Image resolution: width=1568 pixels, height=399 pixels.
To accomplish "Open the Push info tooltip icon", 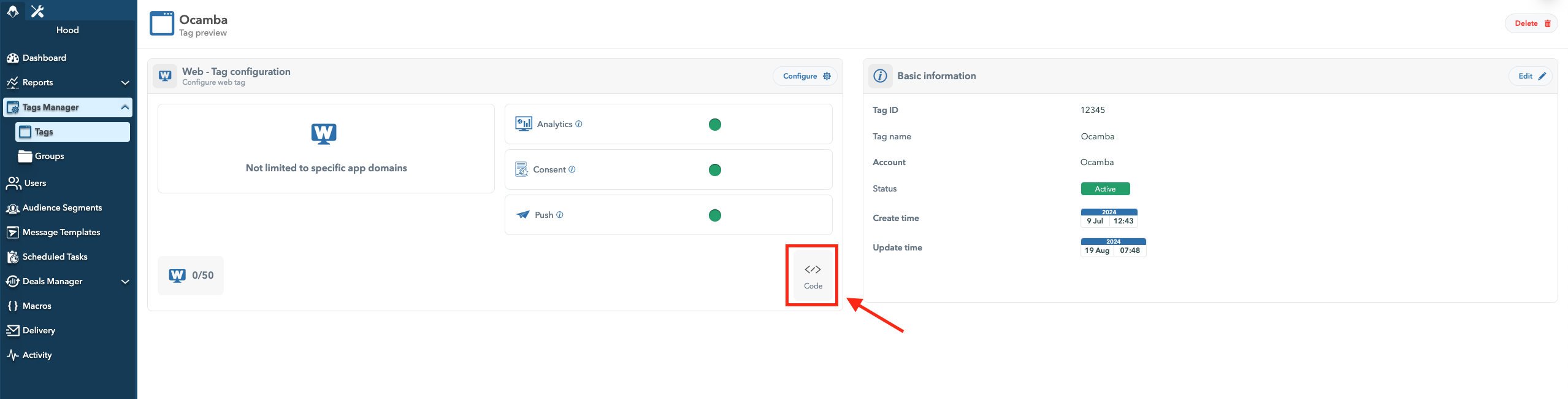I will click(x=560, y=215).
